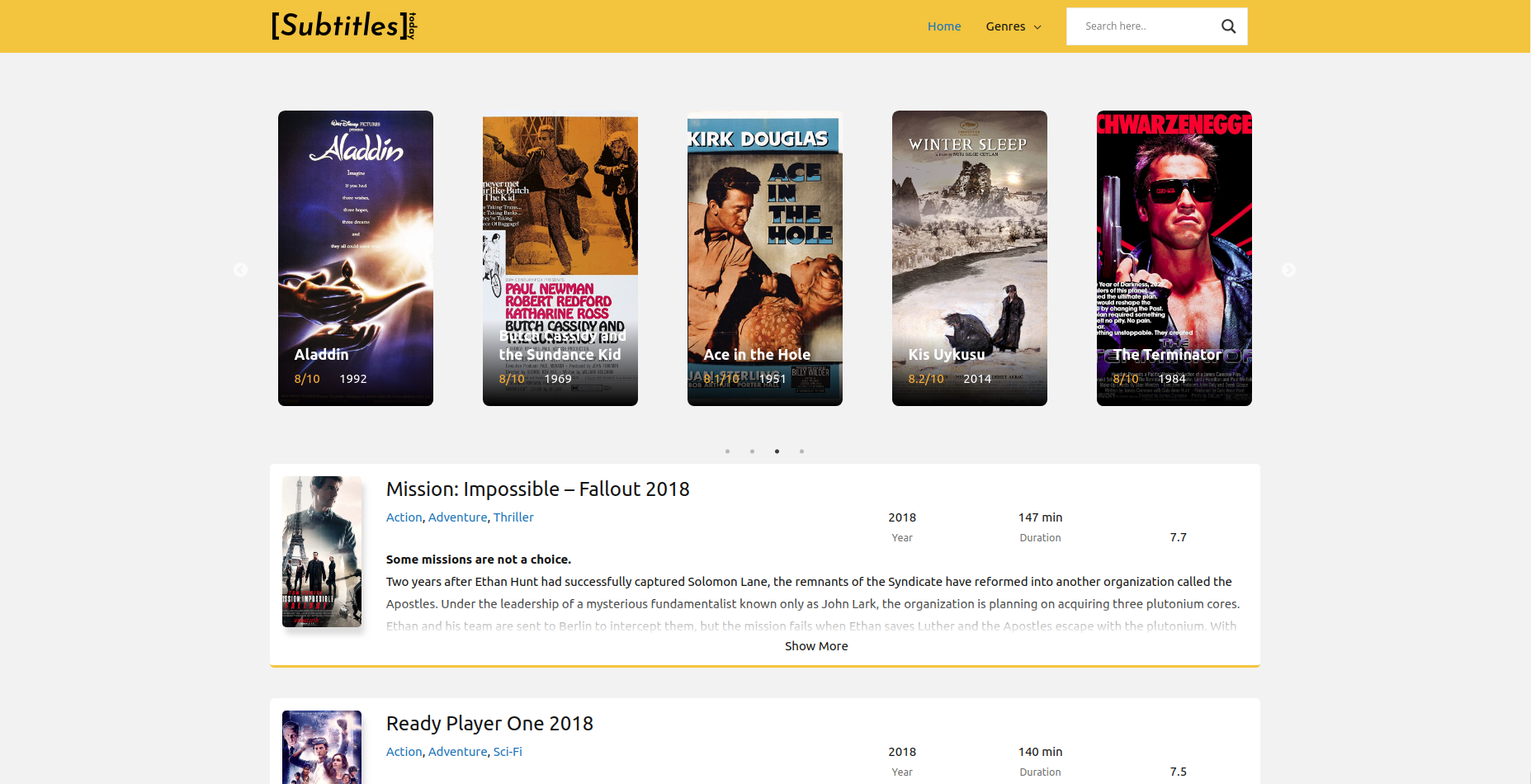Select the Winter Sleep poster card
This screenshot has width=1531, height=784.
(969, 257)
